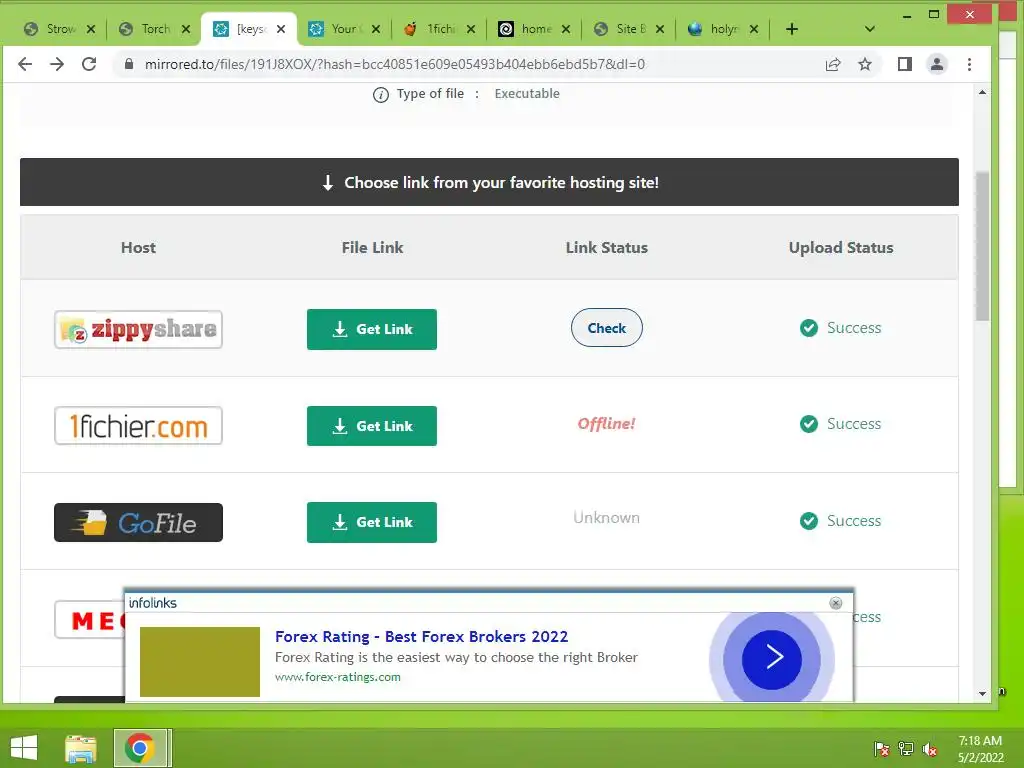Open File Explorer from taskbar
This screenshot has width=1024, height=768.
(80, 748)
